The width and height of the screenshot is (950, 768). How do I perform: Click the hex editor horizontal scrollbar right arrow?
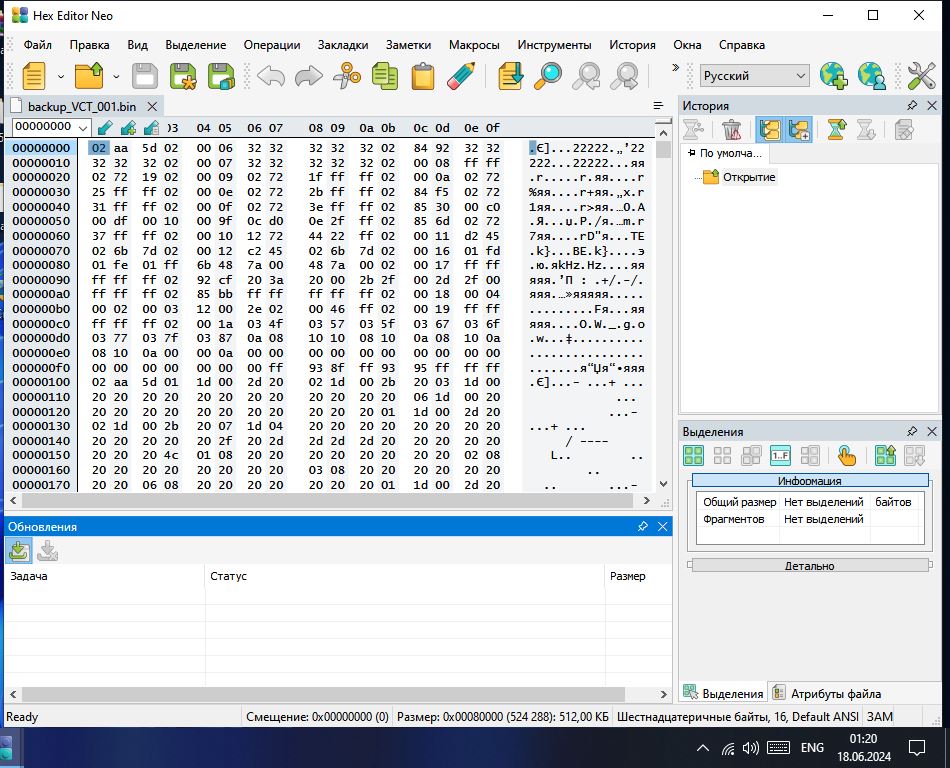[646, 501]
